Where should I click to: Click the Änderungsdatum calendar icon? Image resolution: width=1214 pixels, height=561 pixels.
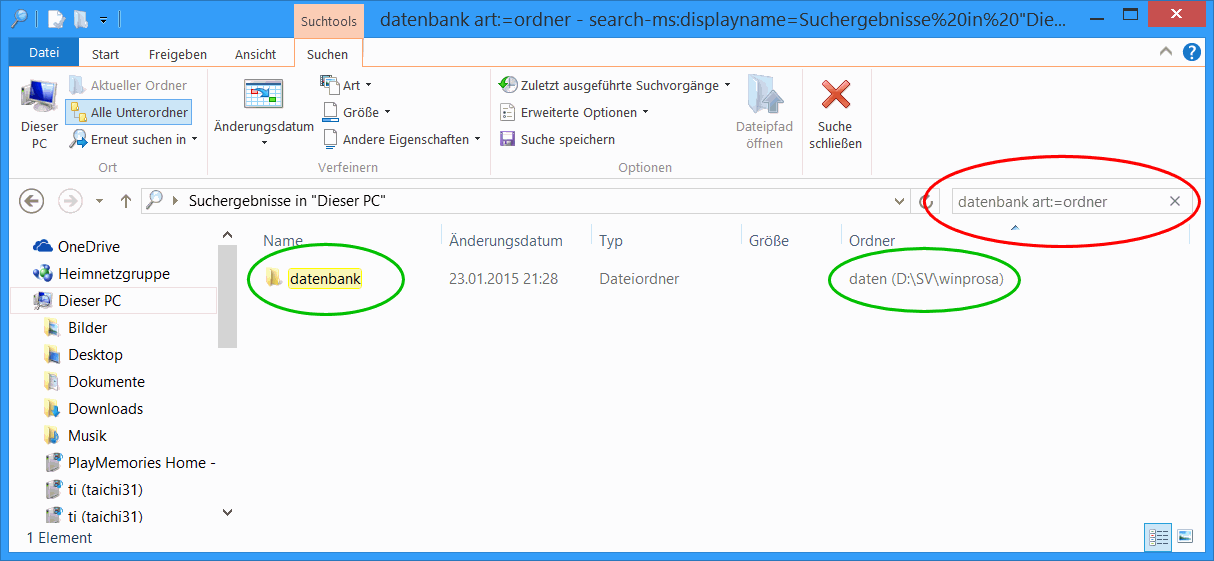pos(264,96)
